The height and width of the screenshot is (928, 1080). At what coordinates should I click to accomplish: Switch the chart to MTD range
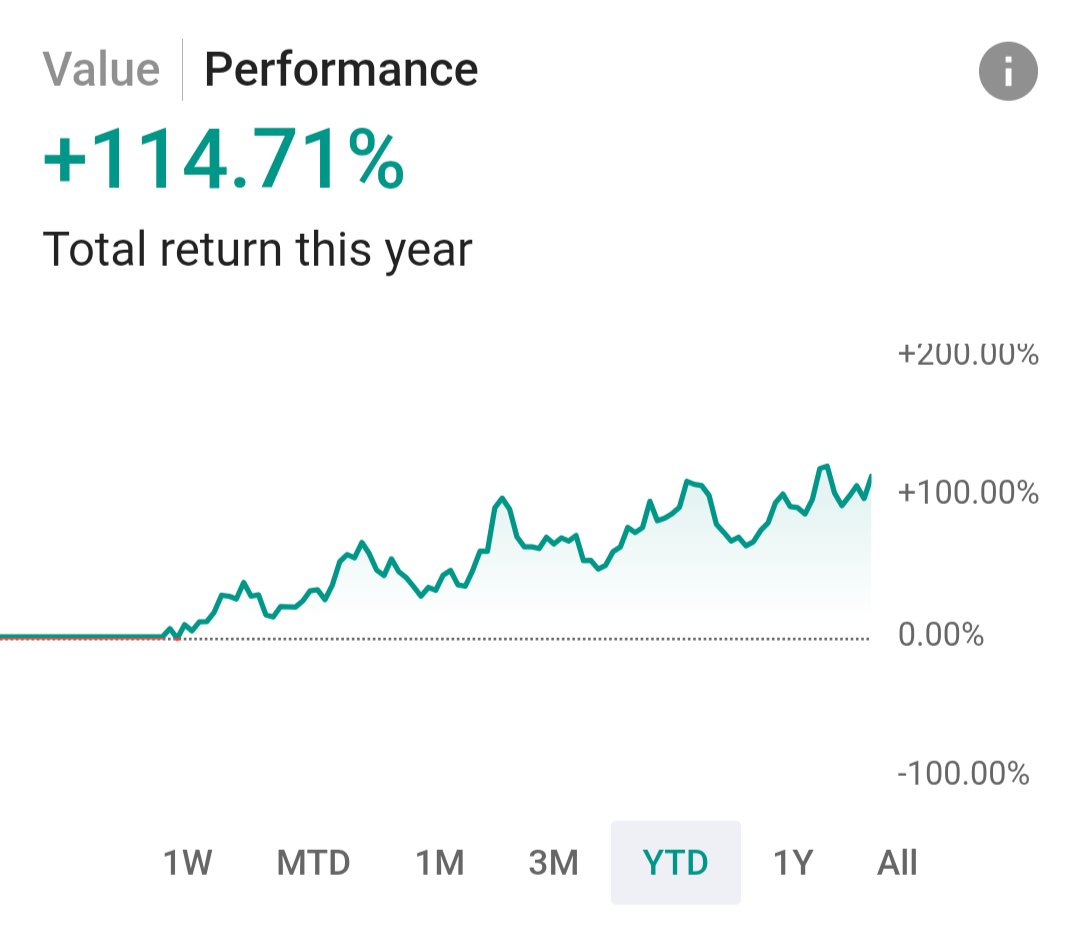click(313, 862)
